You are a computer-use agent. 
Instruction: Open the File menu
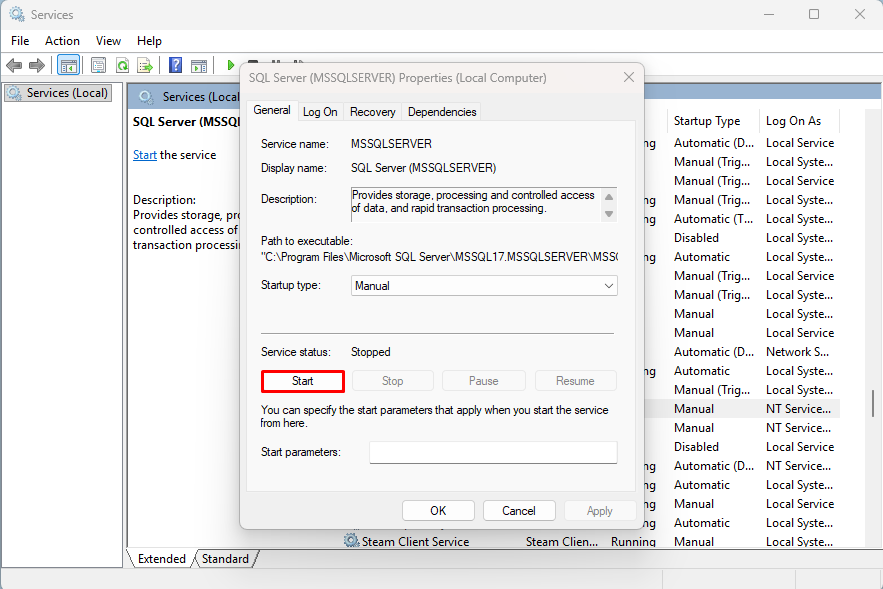pyautogui.click(x=20, y=41)
